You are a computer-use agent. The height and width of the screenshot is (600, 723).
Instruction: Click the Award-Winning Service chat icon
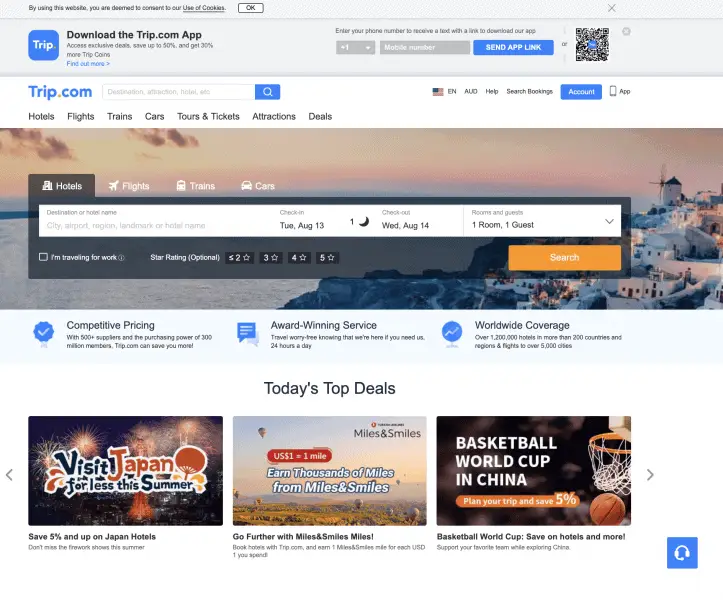pos(248,334)
